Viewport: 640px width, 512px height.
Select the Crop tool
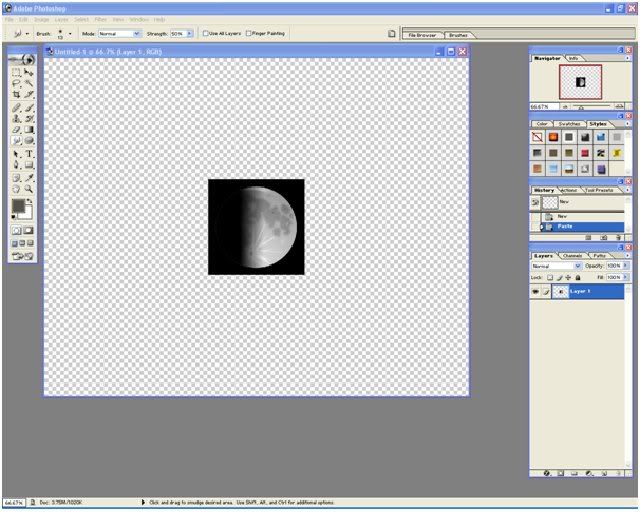16,94
